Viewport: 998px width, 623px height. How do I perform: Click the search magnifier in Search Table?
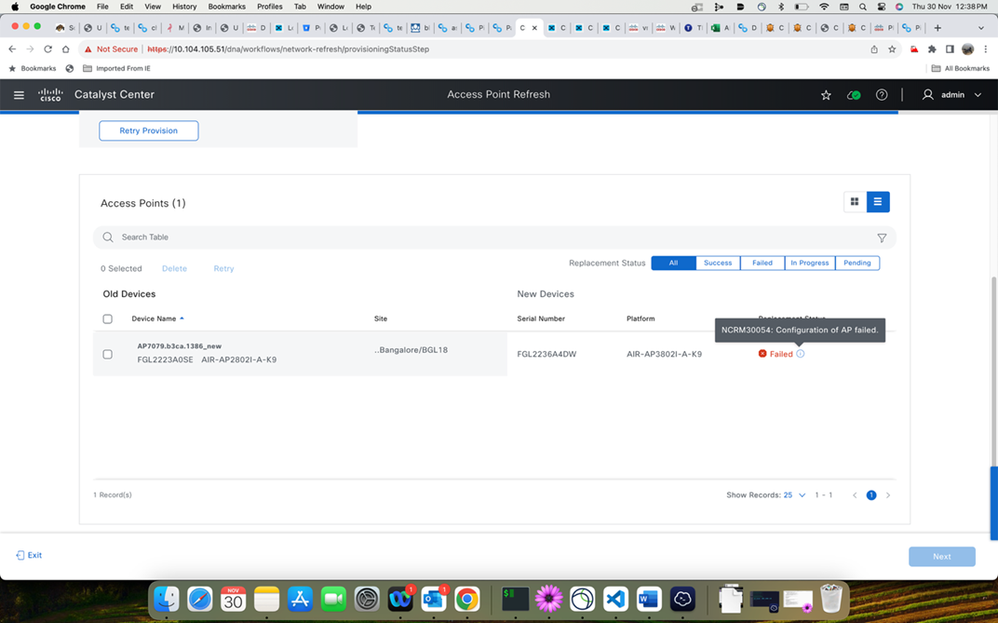(x=108, y=237)
